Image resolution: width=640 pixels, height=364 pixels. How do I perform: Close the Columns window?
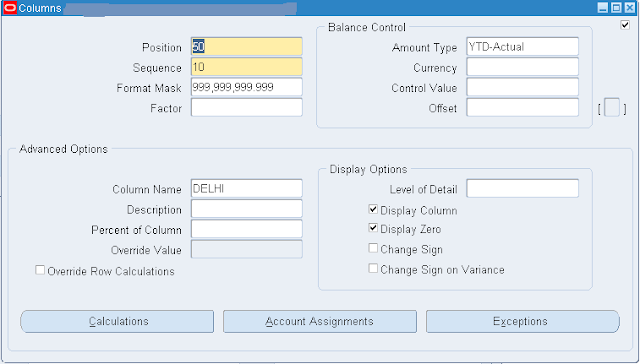[630, 8]
